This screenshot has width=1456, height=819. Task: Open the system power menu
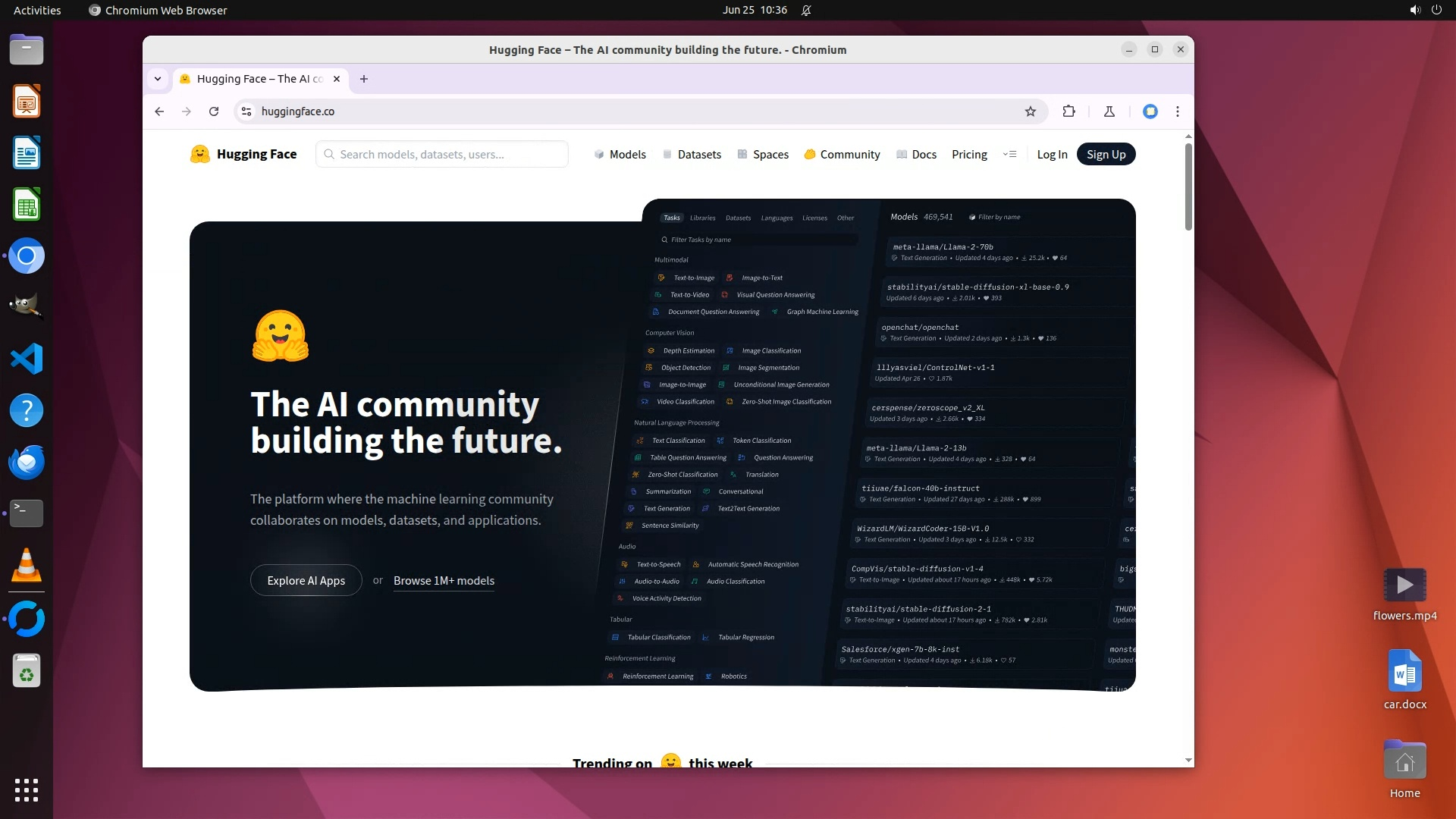1436,10
